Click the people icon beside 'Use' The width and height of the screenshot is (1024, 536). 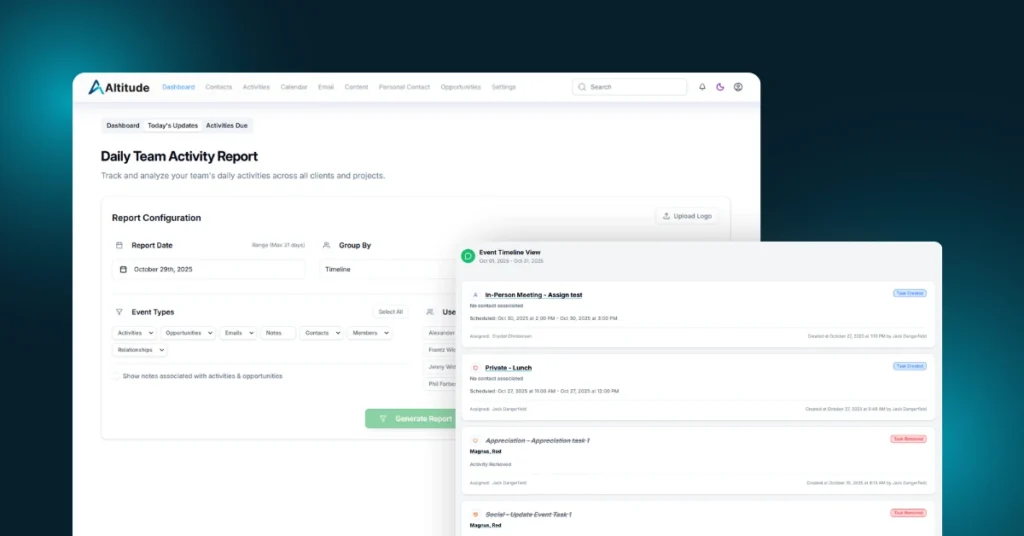430,312
